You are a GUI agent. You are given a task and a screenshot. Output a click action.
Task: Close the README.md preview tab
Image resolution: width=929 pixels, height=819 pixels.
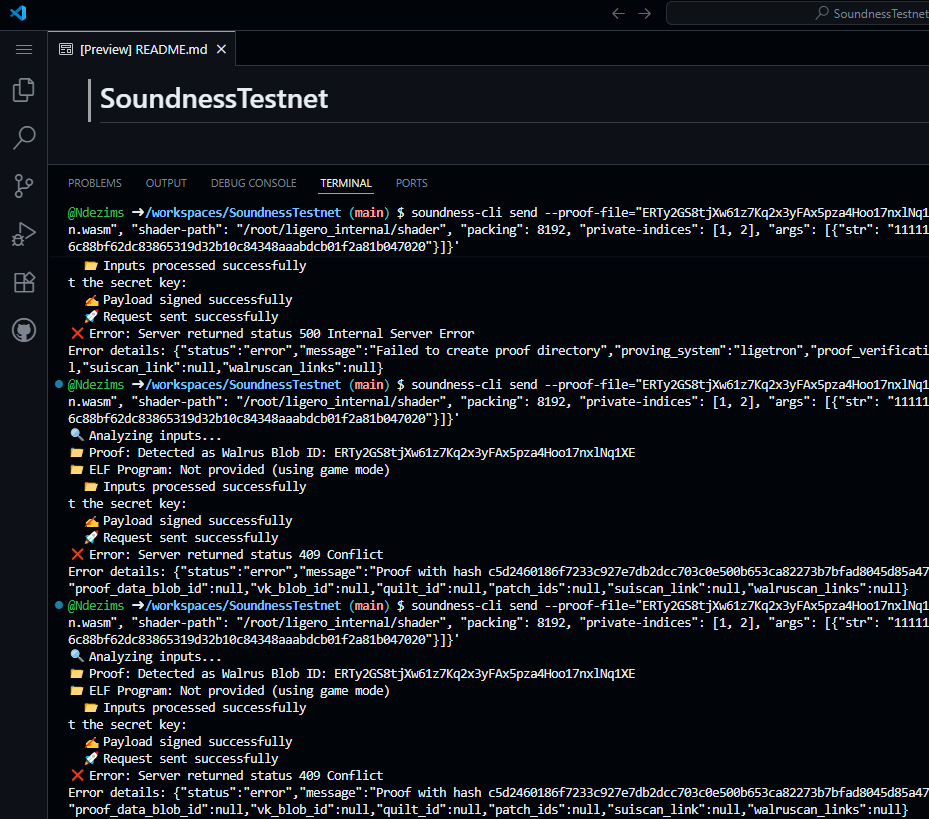pyautogui.click(x=222, y=49)
